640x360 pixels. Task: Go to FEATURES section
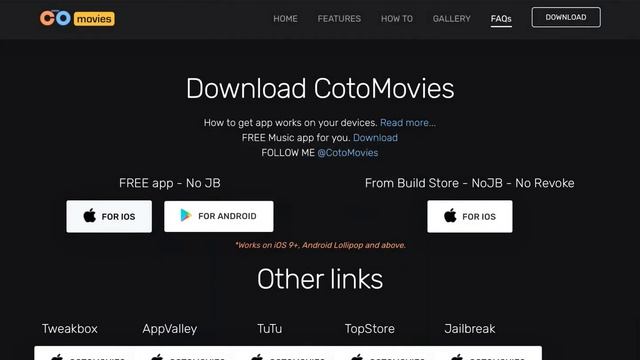(x=339, y=19)
